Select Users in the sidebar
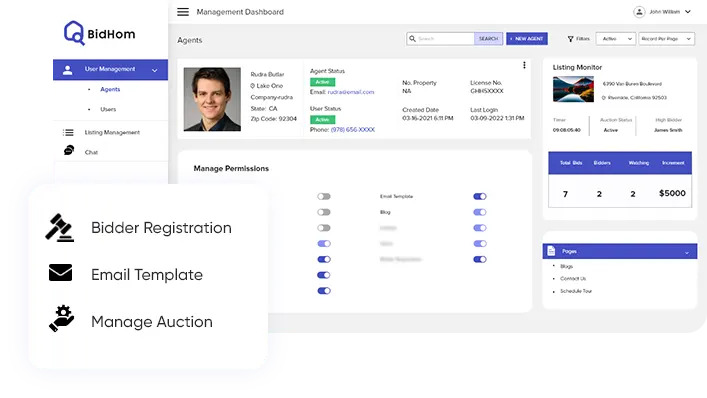The height and width of the screenshot is (398, 707). pos(108,109)
